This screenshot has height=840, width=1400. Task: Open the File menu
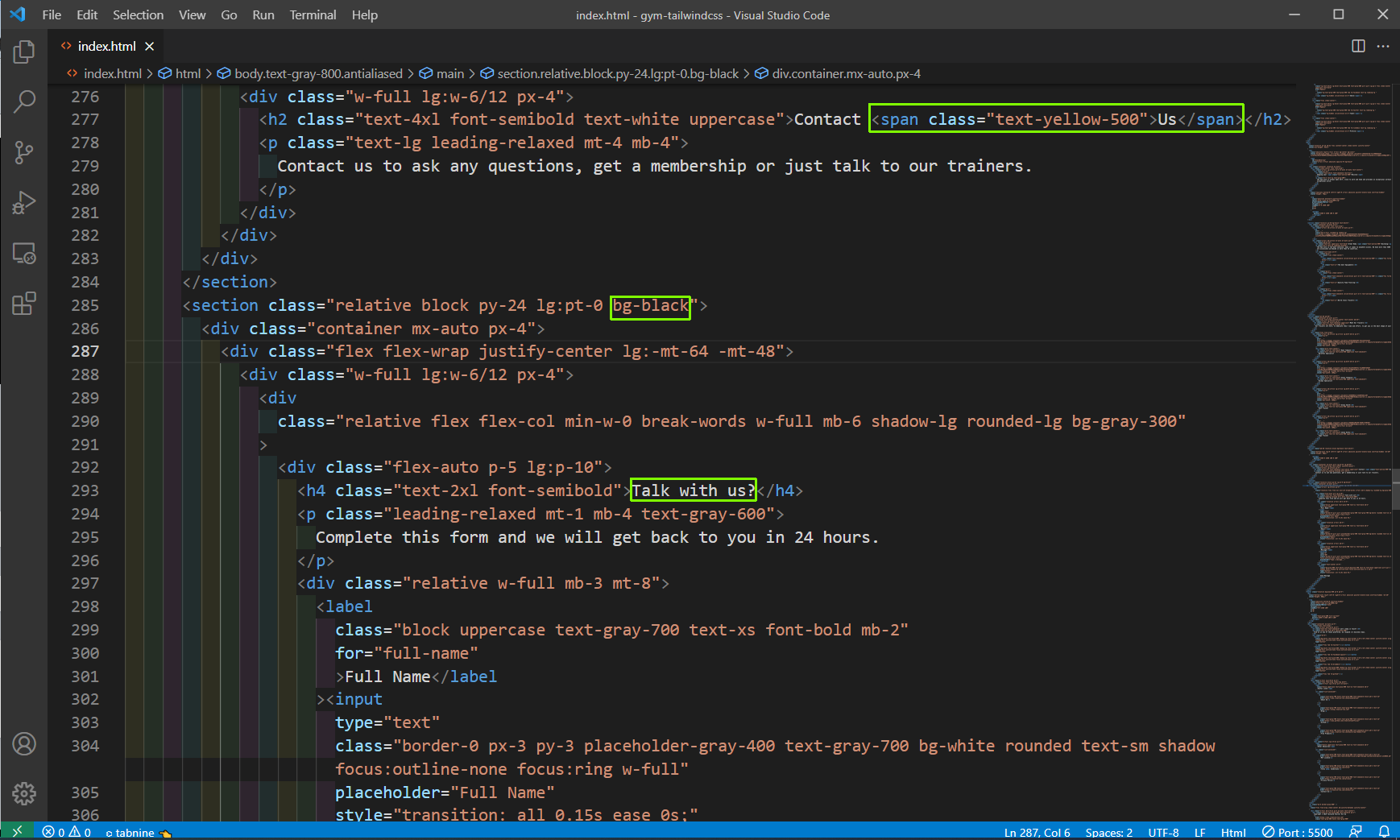[x=52, y=14]
